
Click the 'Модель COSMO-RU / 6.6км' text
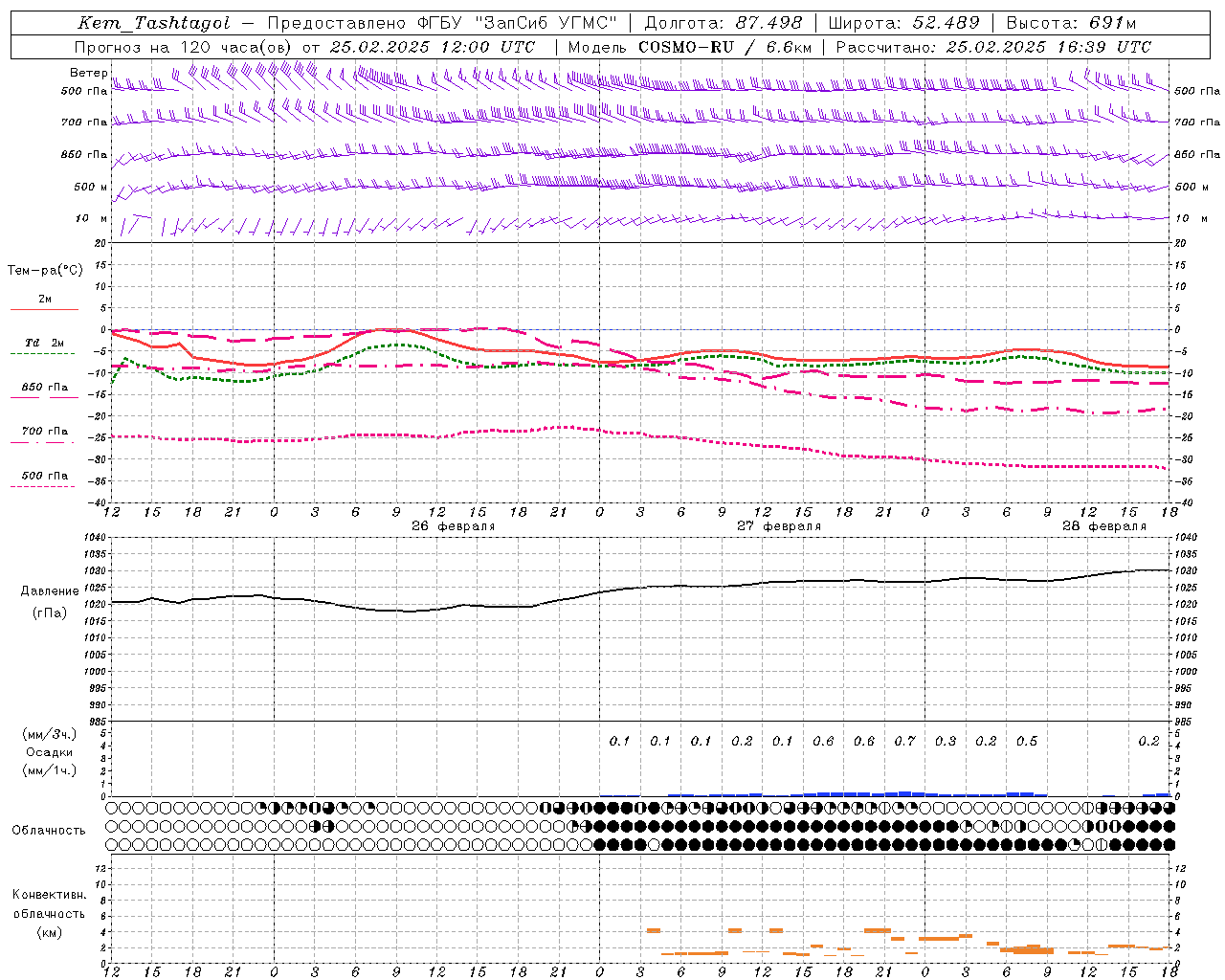(x=690, y=47)
